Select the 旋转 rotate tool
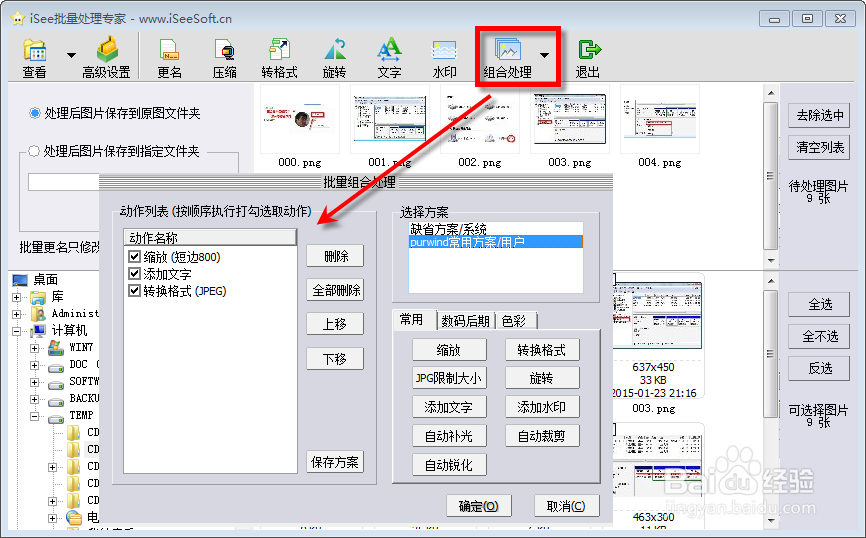This screenshot has width=866, height=538. (x=334, y=58)
